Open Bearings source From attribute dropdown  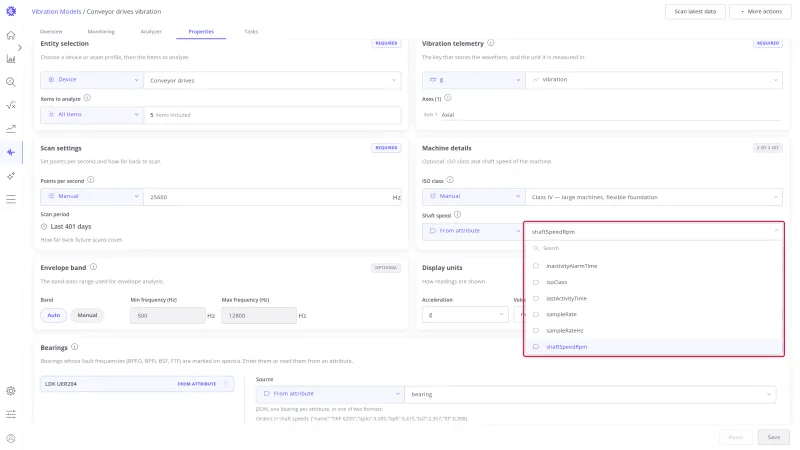click(x=330, y=394)
